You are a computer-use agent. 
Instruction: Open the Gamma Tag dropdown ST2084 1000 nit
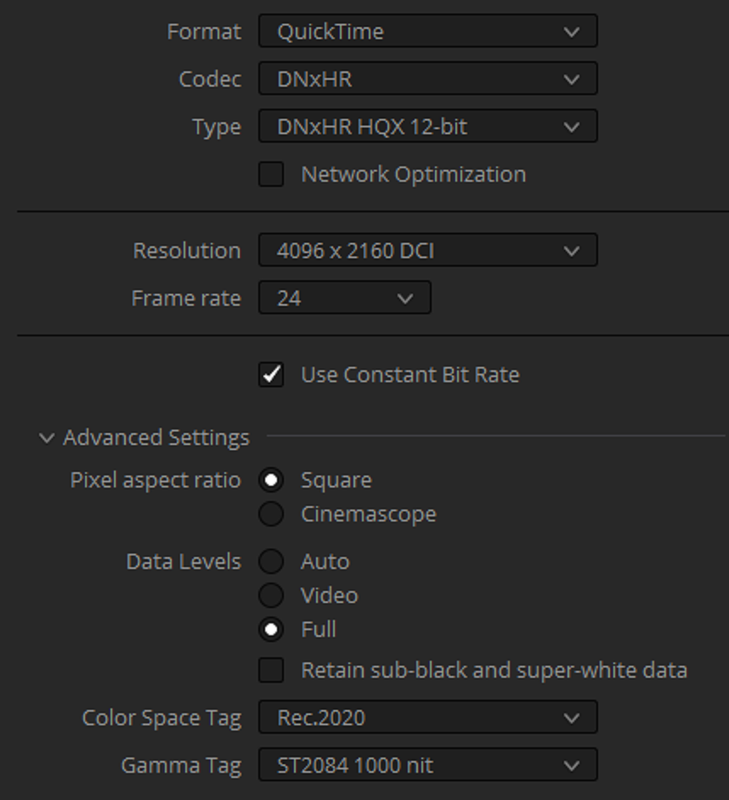pyautogui.click(x=428, y=765)
